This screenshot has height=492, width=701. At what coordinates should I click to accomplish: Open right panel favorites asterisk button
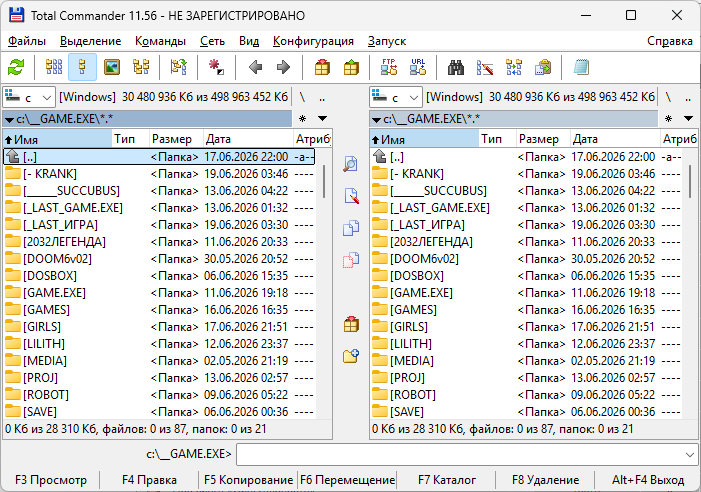[668, 118]
